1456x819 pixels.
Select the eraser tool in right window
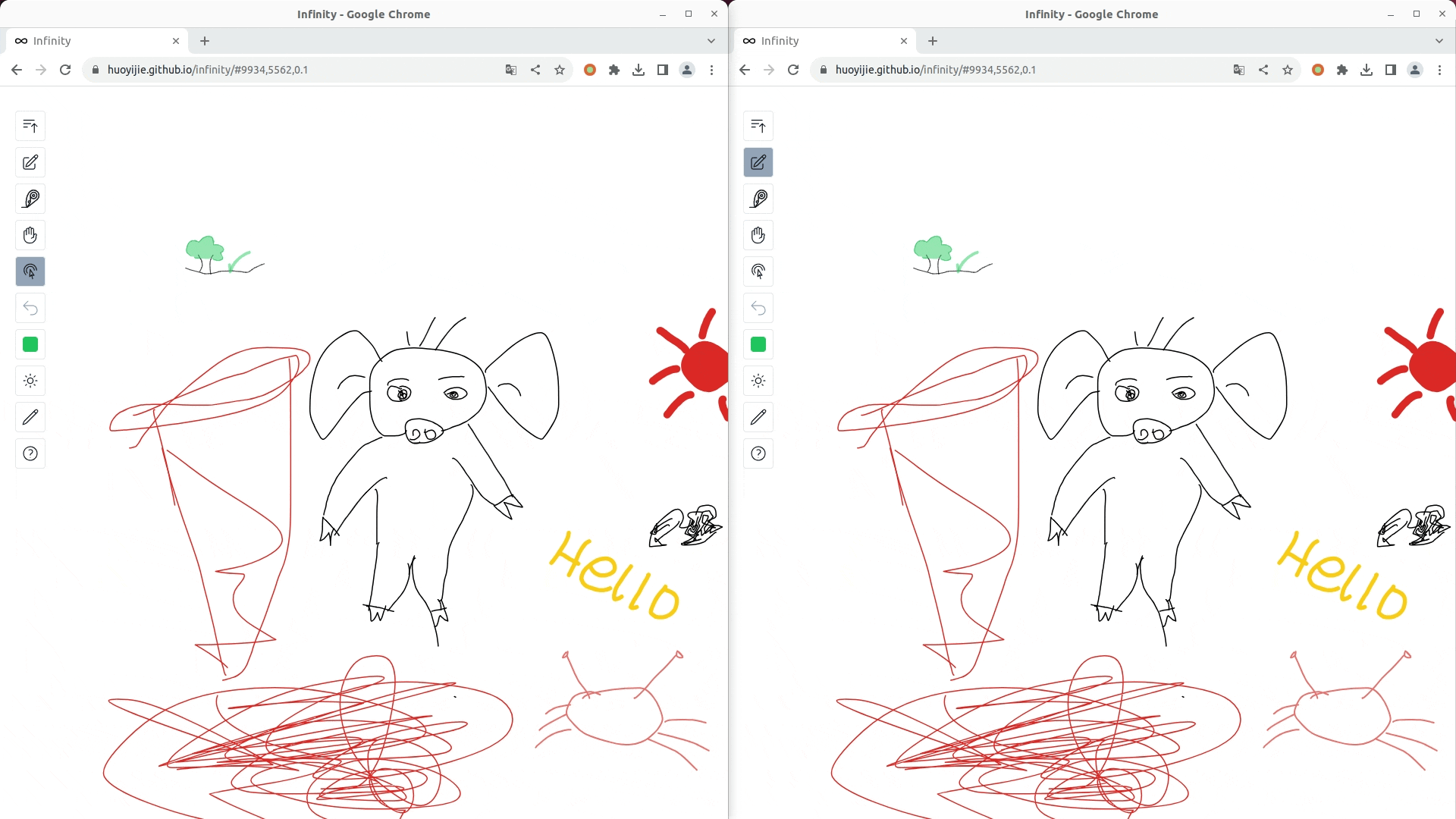point(758,199)
